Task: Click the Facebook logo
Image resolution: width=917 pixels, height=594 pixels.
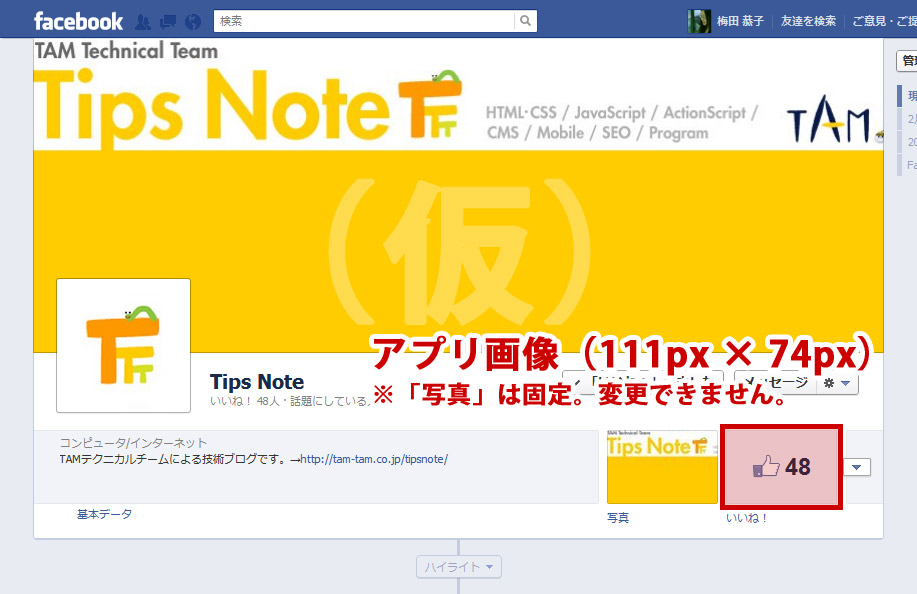Action: pyautogui.click(x=78, y=22)
